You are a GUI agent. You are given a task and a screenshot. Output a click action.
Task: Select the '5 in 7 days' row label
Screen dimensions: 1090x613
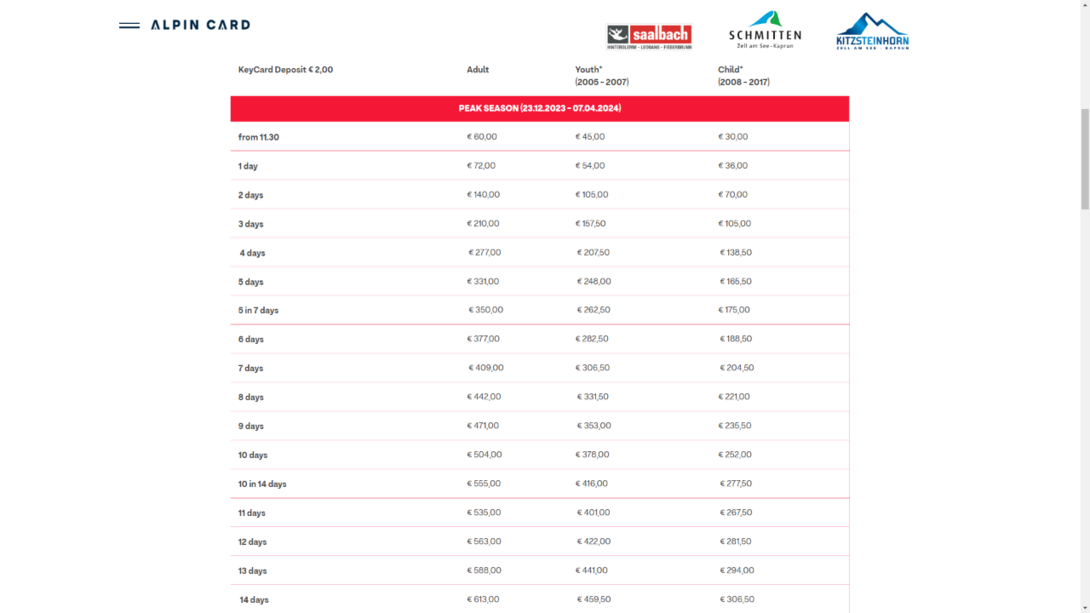(259, 311)
